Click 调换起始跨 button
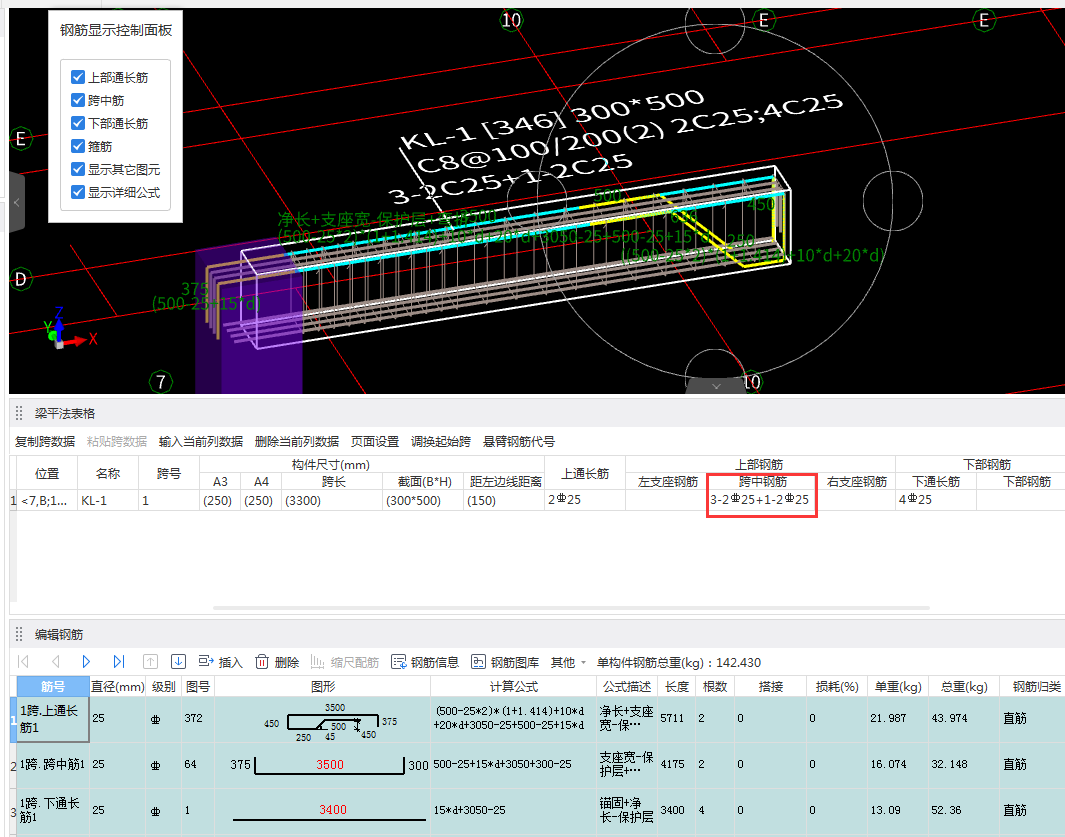 (x=441, y=442)
